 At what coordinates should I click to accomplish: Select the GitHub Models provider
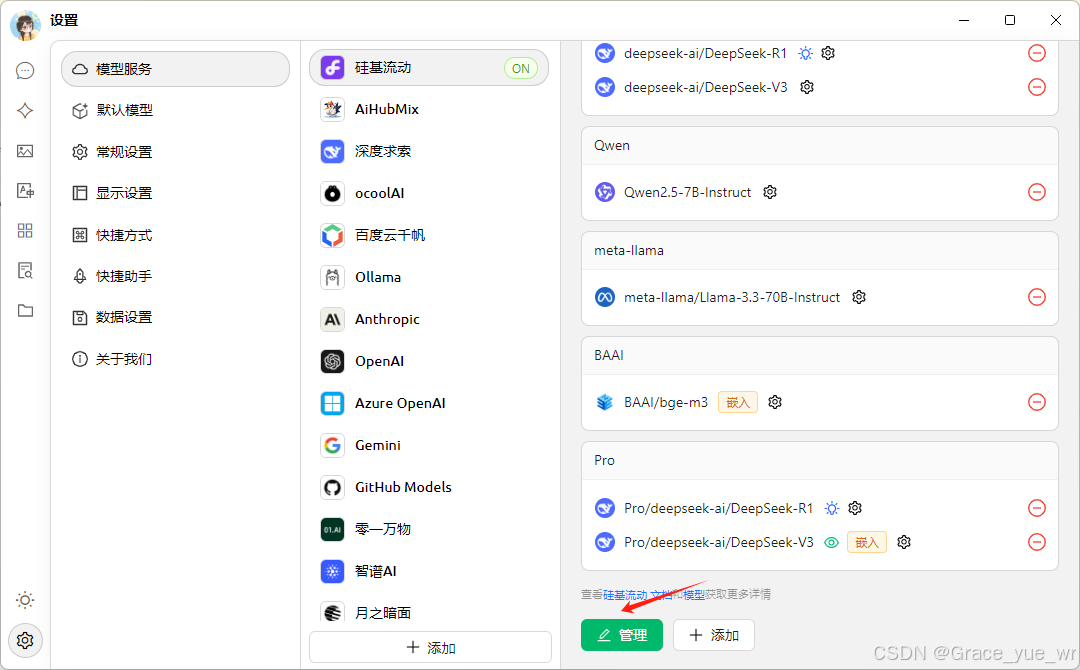(x=429, y=488)
